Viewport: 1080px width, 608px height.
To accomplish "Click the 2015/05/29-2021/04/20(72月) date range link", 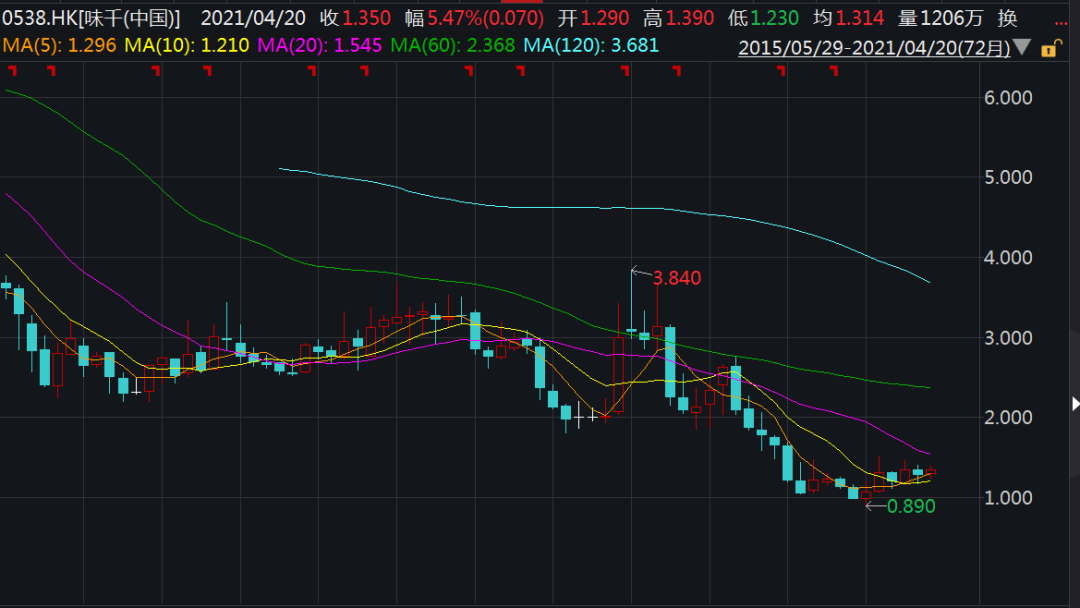I will point(874,48).
